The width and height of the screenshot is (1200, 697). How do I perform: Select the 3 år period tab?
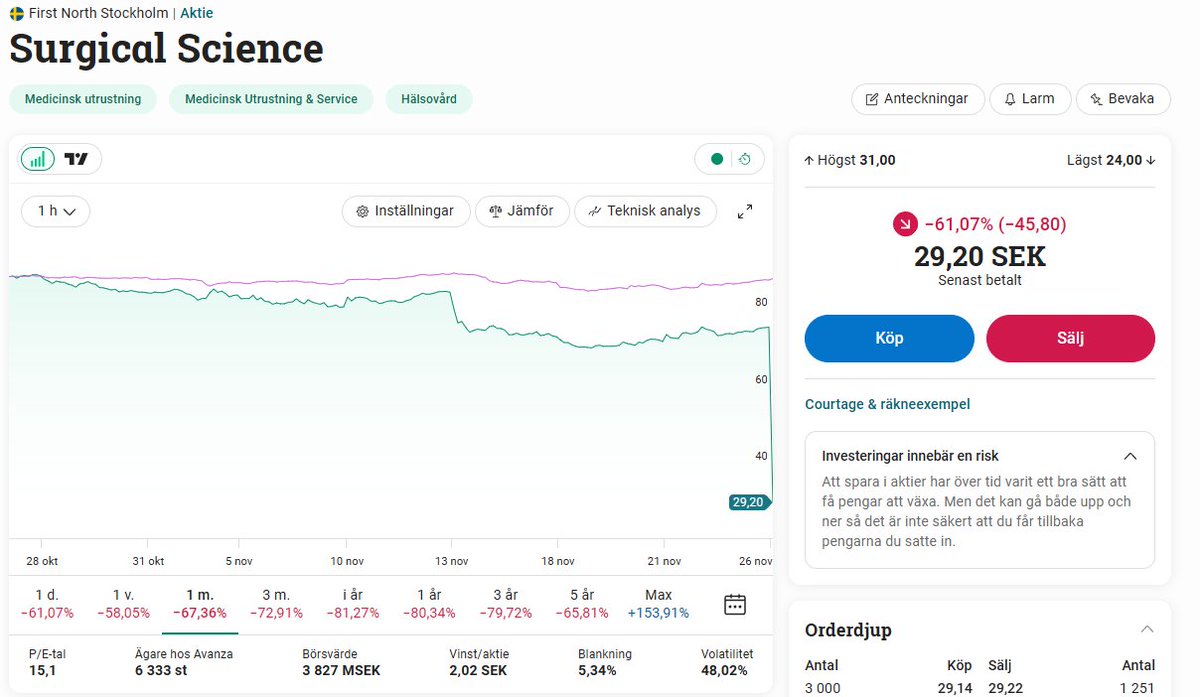505,604
